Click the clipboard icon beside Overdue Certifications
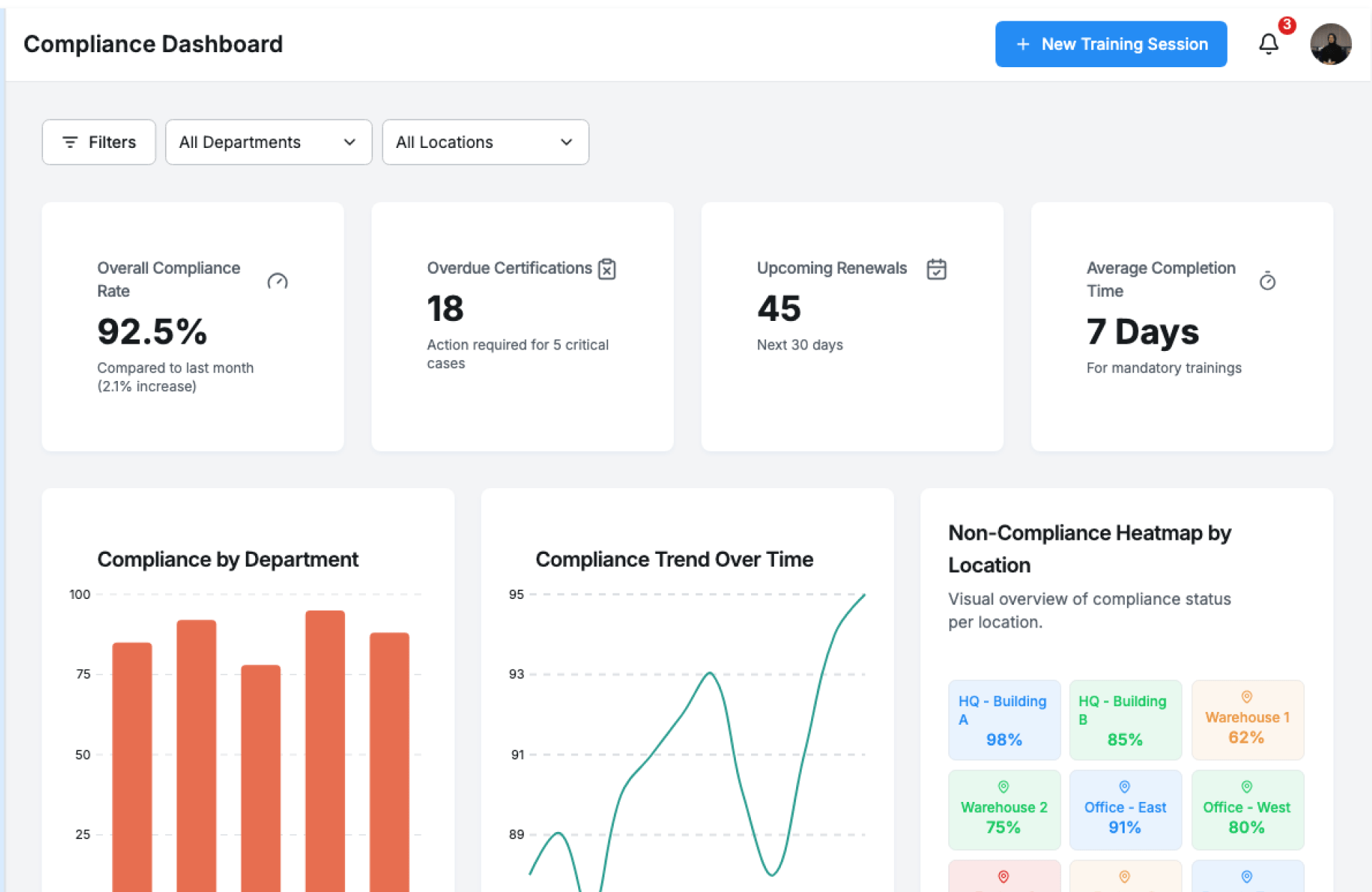Image resolution: width=1372 pixels, height=892 pixels. 607,269
